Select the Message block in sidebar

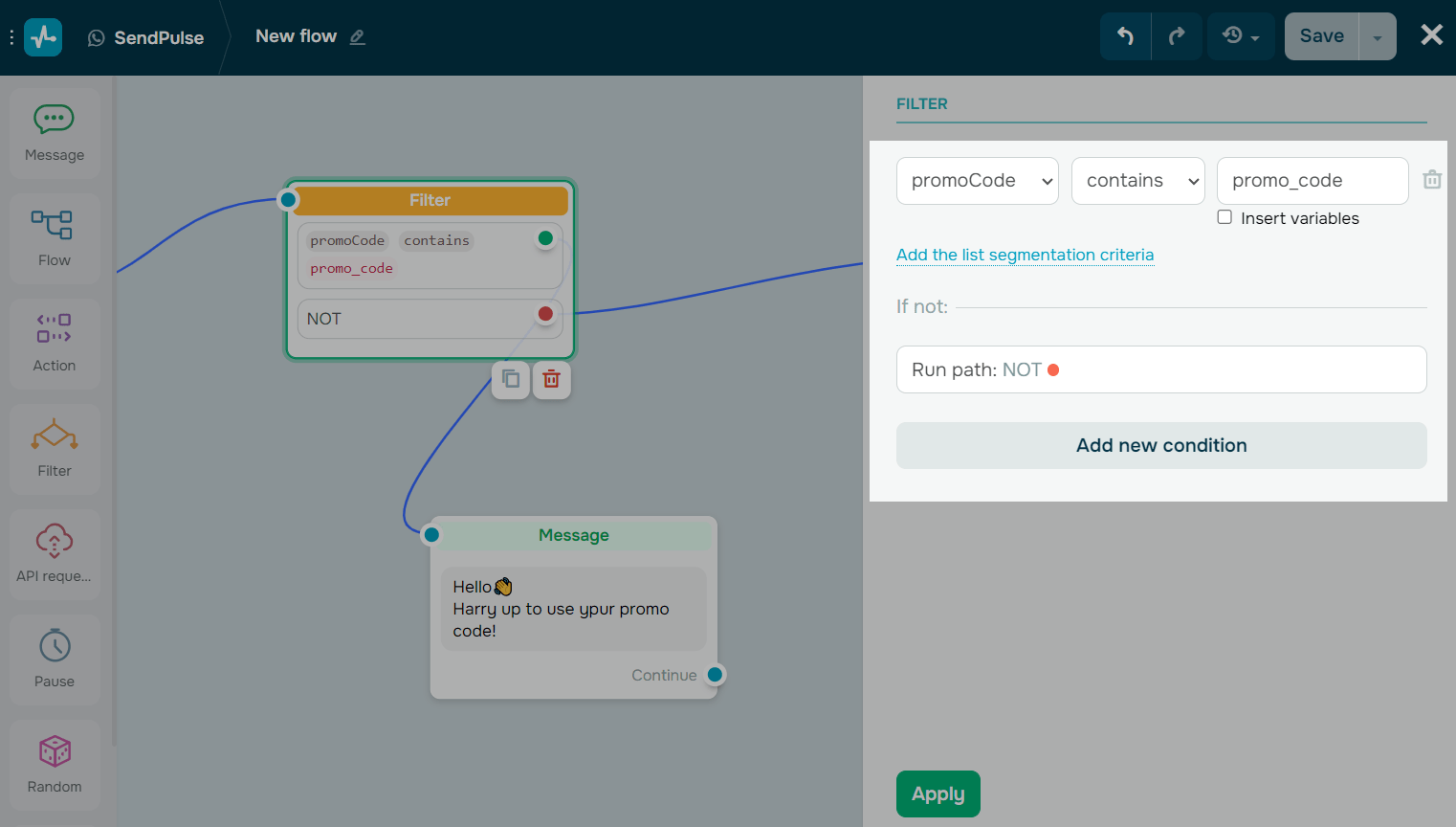pos(55,132)
